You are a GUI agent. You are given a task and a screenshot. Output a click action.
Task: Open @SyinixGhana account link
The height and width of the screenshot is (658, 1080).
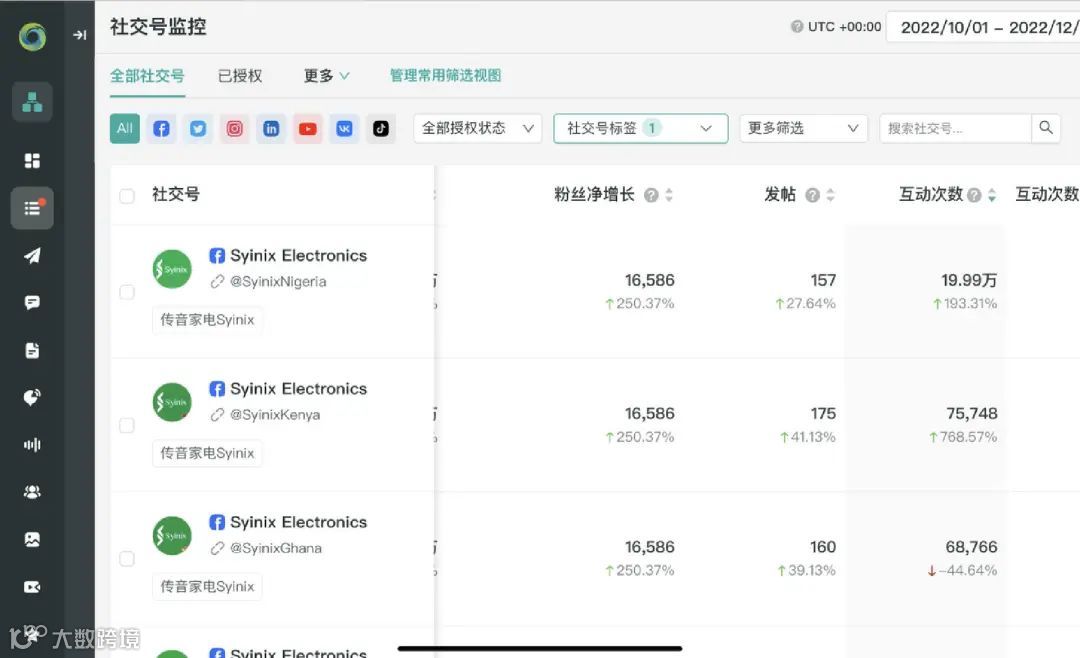276,548
